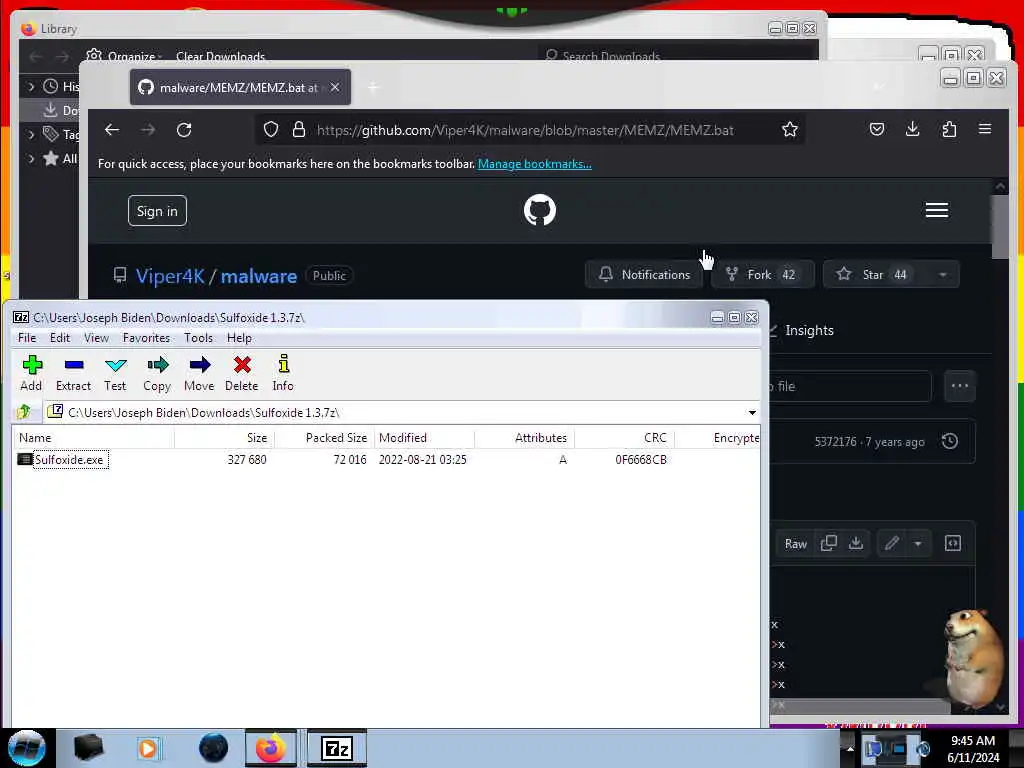Open the malware repository link

pyautogui.click(x=259, y=276)
